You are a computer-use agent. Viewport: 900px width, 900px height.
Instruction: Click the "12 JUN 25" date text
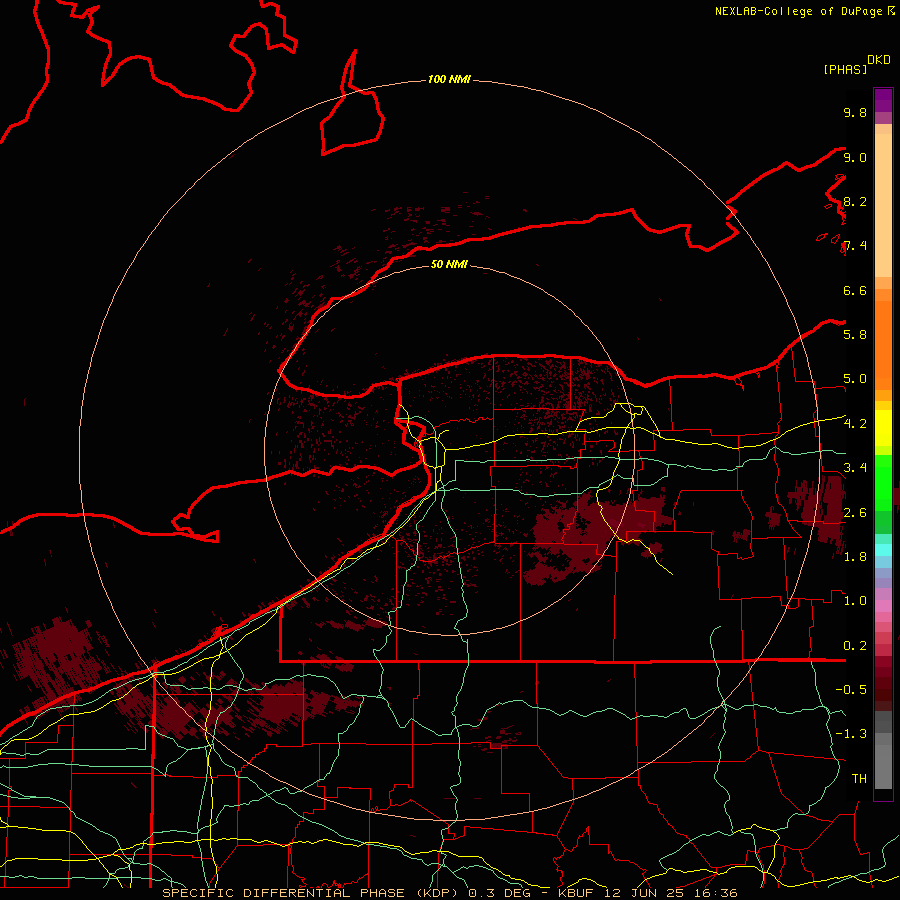point(644,893)
